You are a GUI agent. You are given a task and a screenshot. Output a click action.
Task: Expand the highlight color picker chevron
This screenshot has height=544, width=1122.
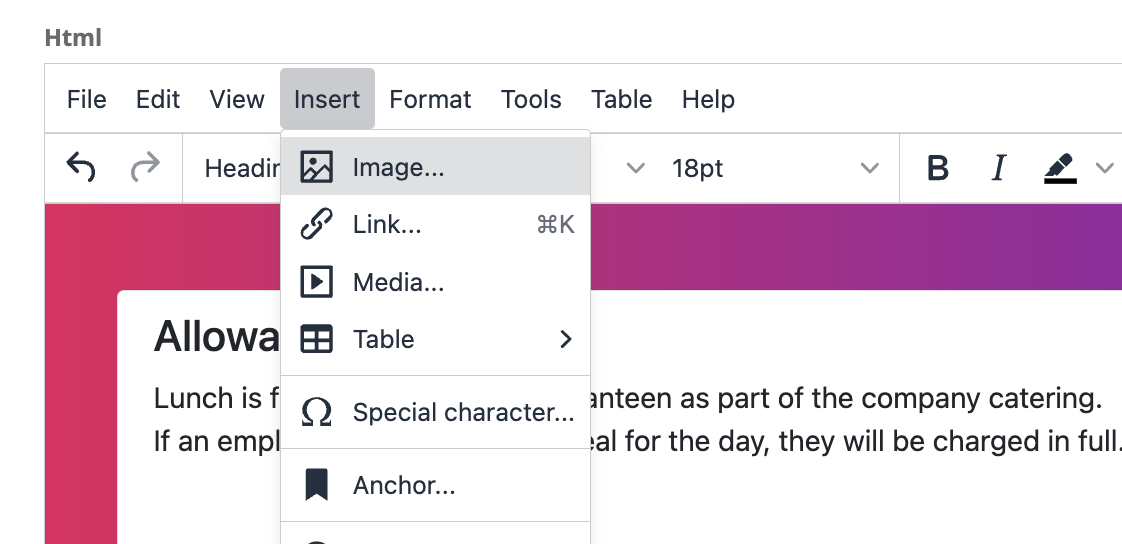pyautogui.click(x=1104, y=168)
